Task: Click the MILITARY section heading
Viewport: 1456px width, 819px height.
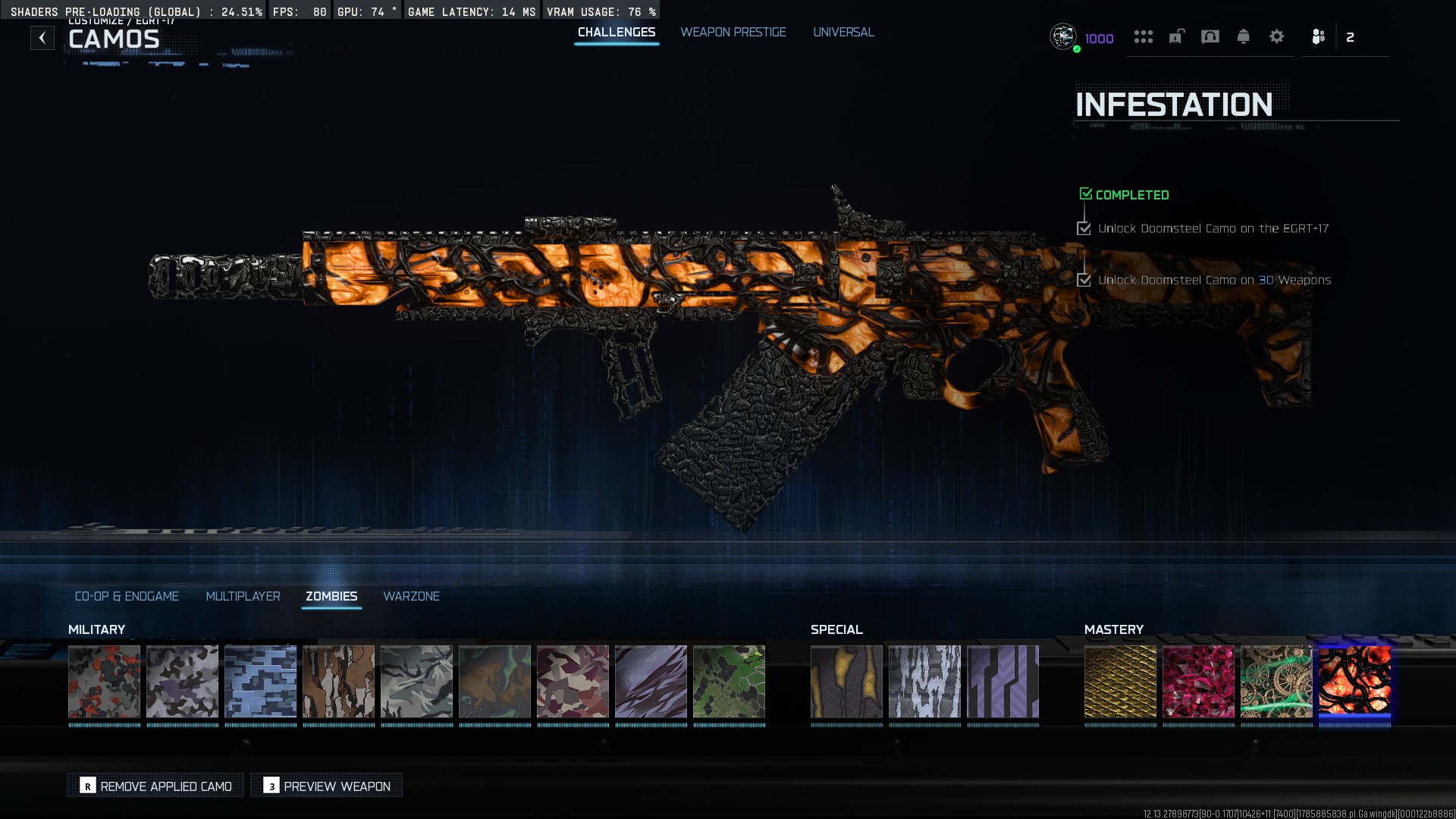Action: (96, 629)
